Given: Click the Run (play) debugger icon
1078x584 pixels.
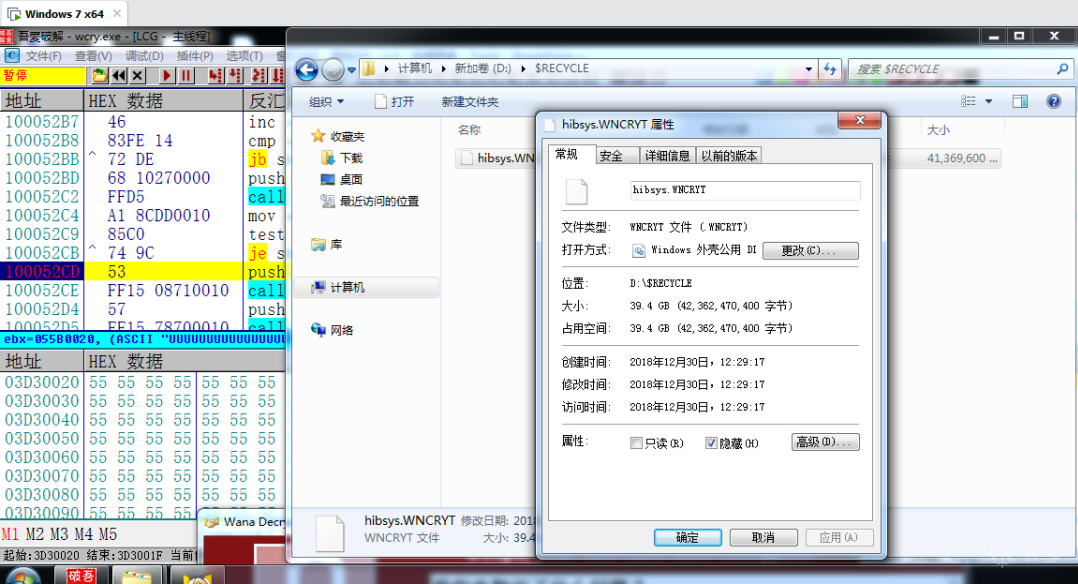Looking at the screenshot, I should [x=166, y=76].
